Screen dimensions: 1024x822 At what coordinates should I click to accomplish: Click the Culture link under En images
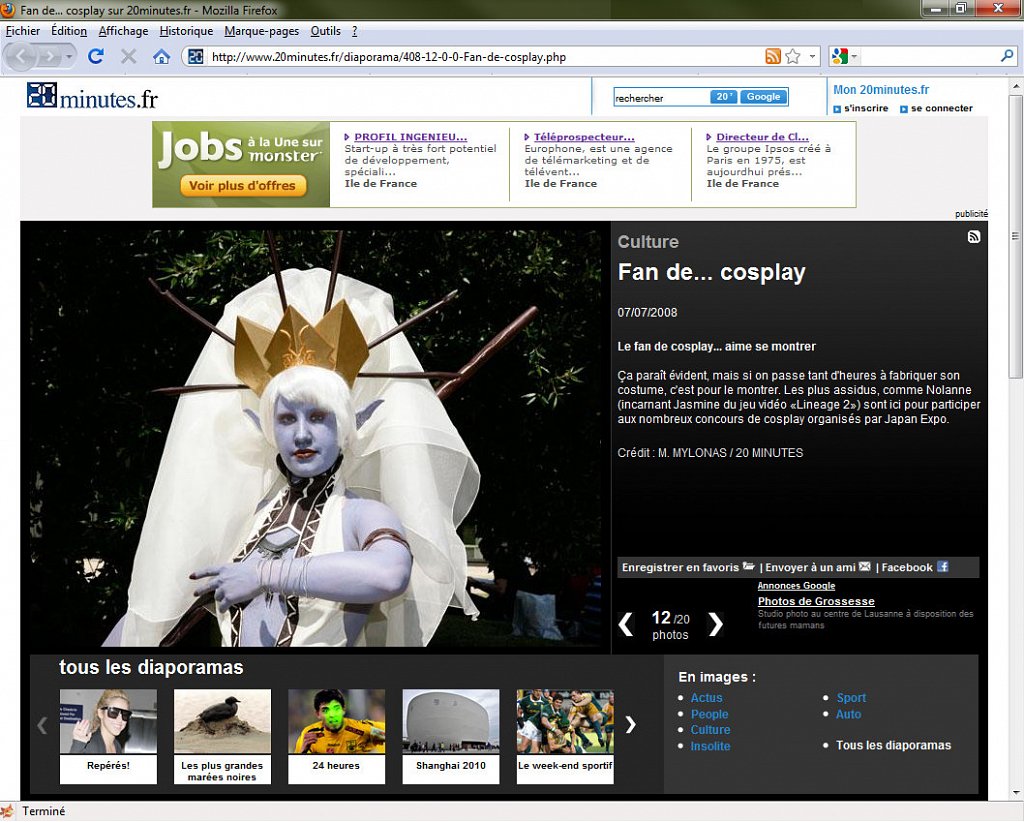(711, 730)
